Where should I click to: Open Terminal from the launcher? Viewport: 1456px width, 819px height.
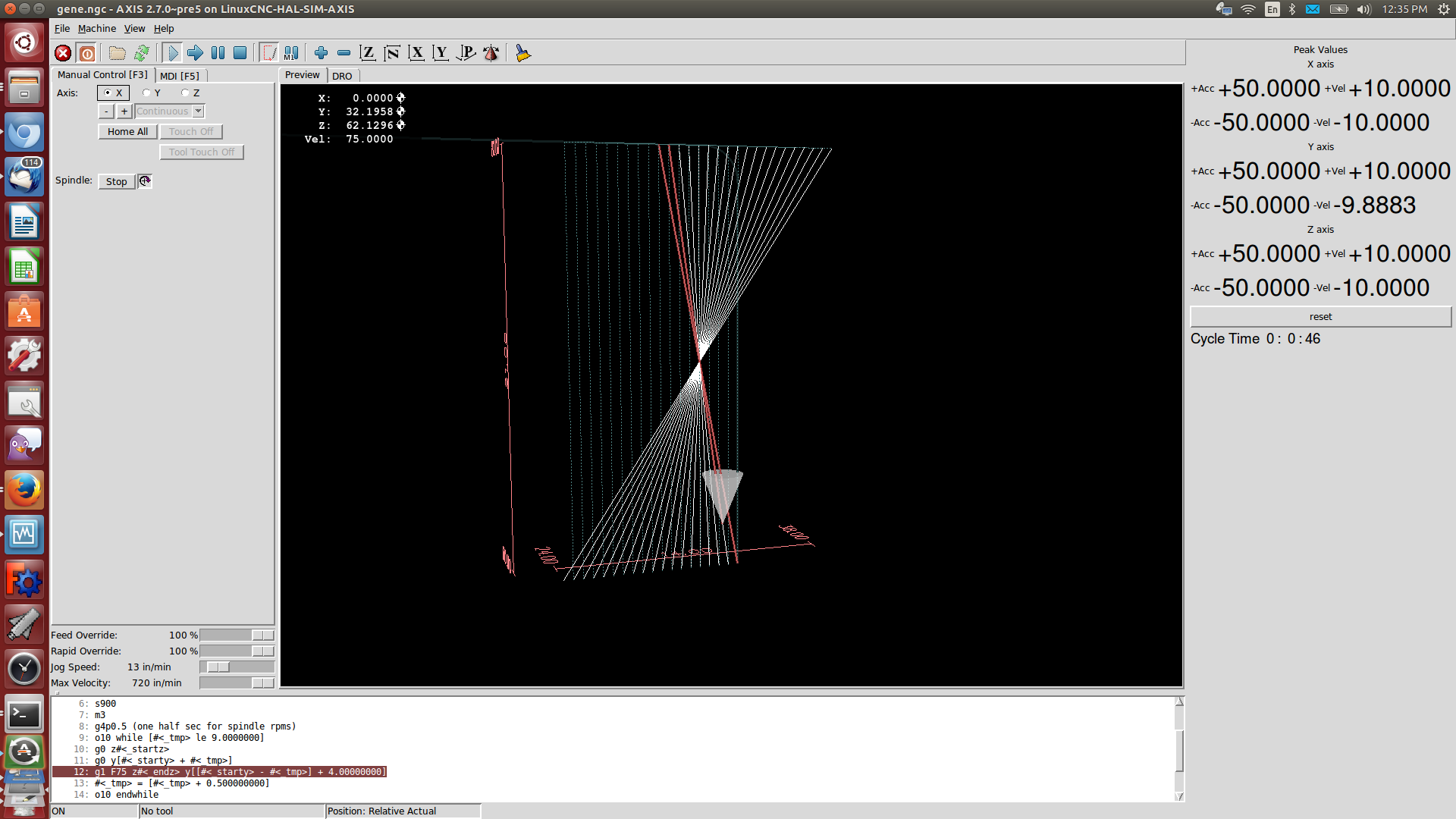[24, 714]
